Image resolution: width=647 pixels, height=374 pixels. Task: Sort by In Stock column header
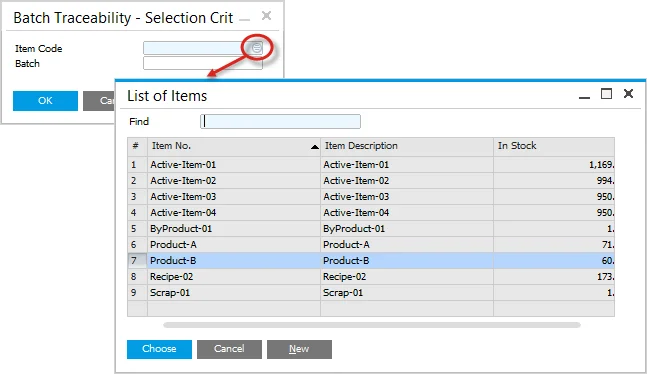[554, 146]
